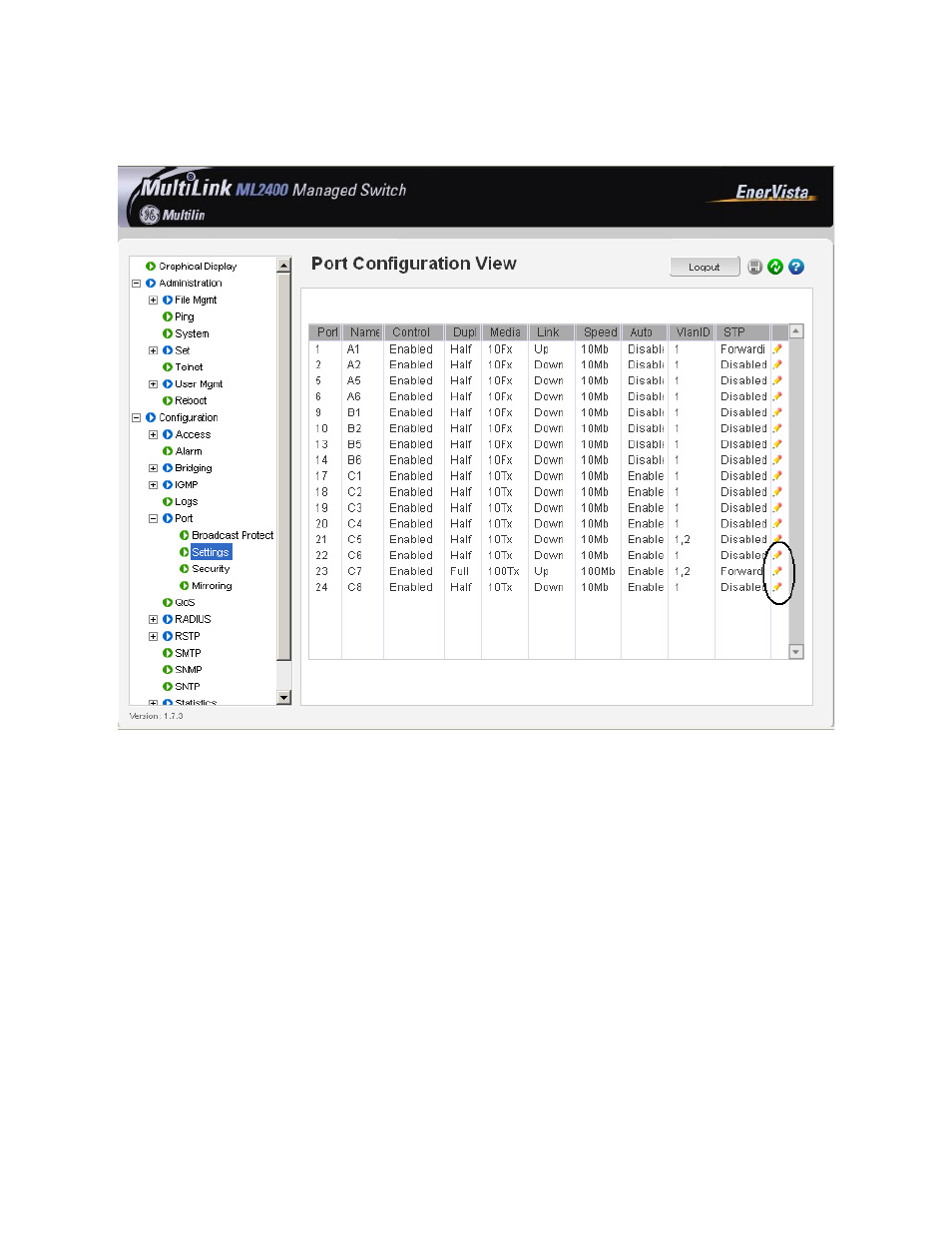Click the table scrollbar up arrow

796,331
